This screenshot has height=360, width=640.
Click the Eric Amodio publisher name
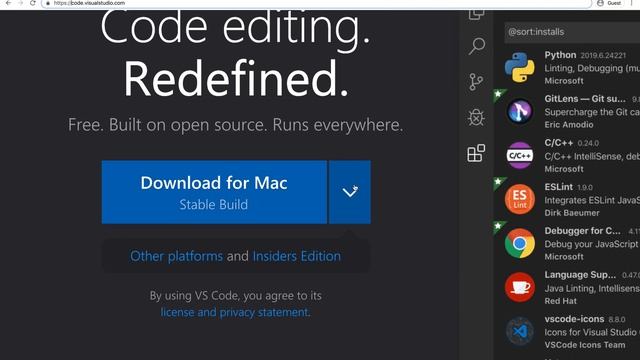tap(569, 125)
